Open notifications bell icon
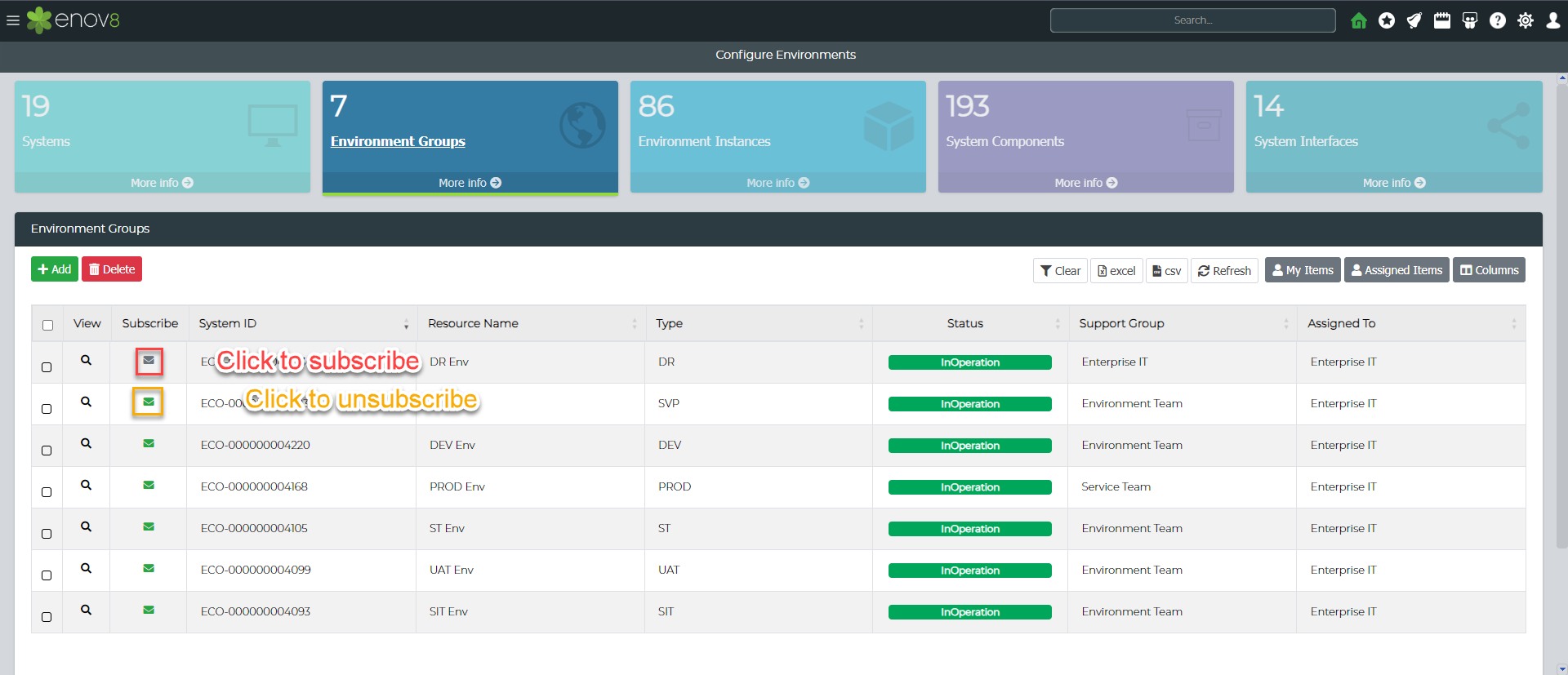 coord(1414,20)
